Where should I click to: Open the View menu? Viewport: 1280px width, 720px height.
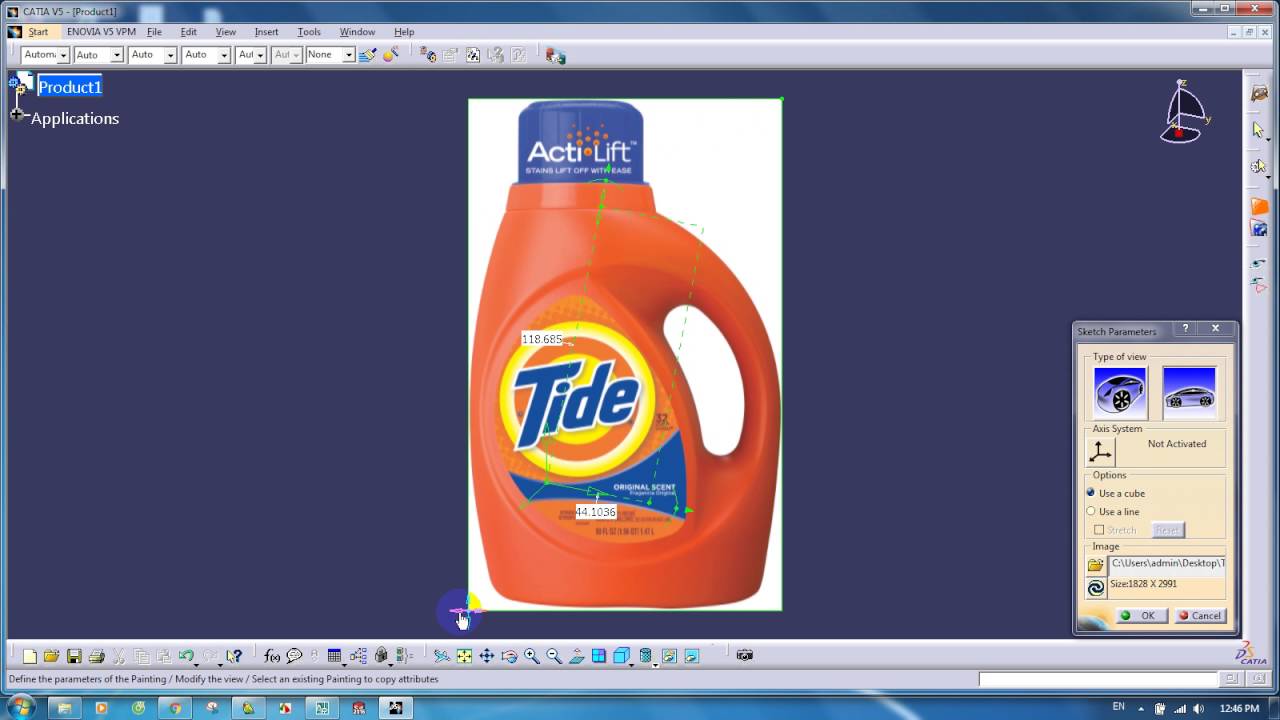point(226,32)
